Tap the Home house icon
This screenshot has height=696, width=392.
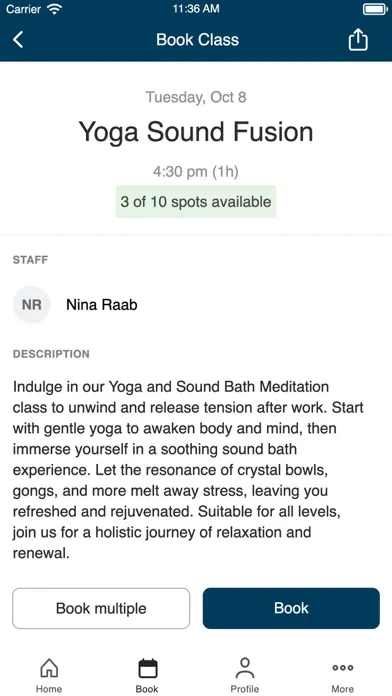point(49,668)
